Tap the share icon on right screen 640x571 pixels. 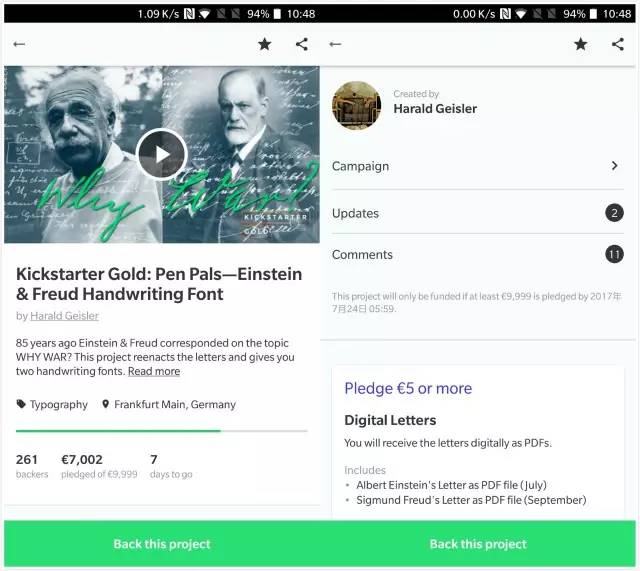pos(617,44)
